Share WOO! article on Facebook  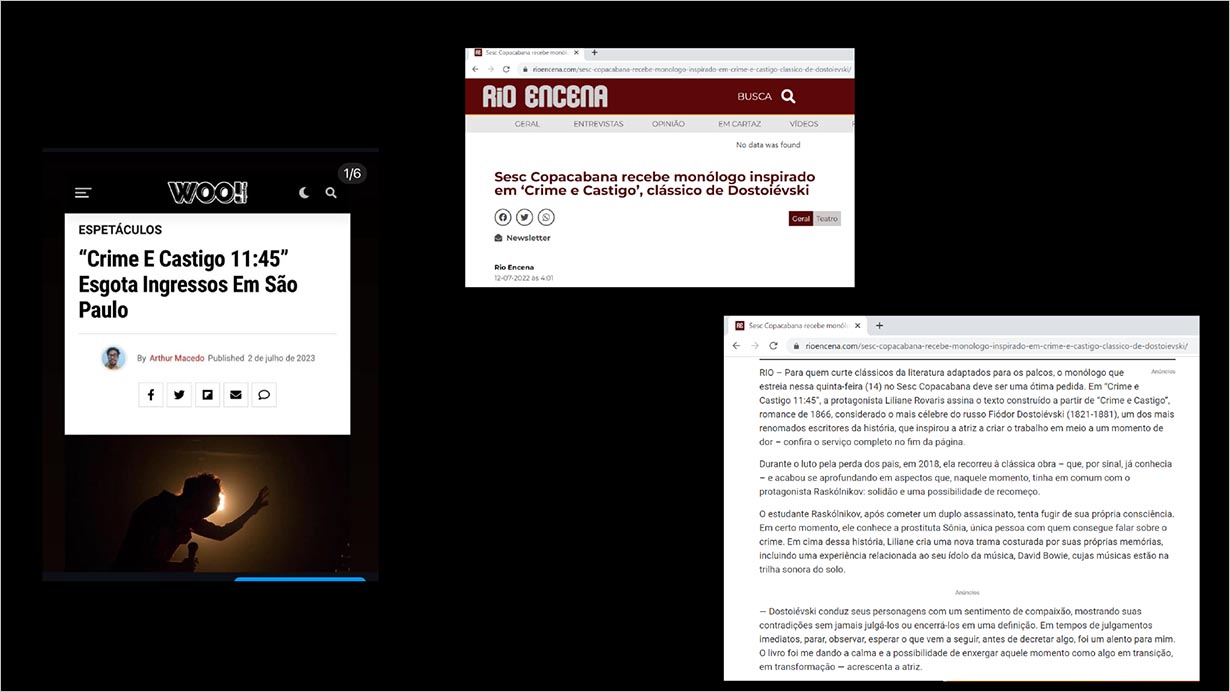coord(150,395)
